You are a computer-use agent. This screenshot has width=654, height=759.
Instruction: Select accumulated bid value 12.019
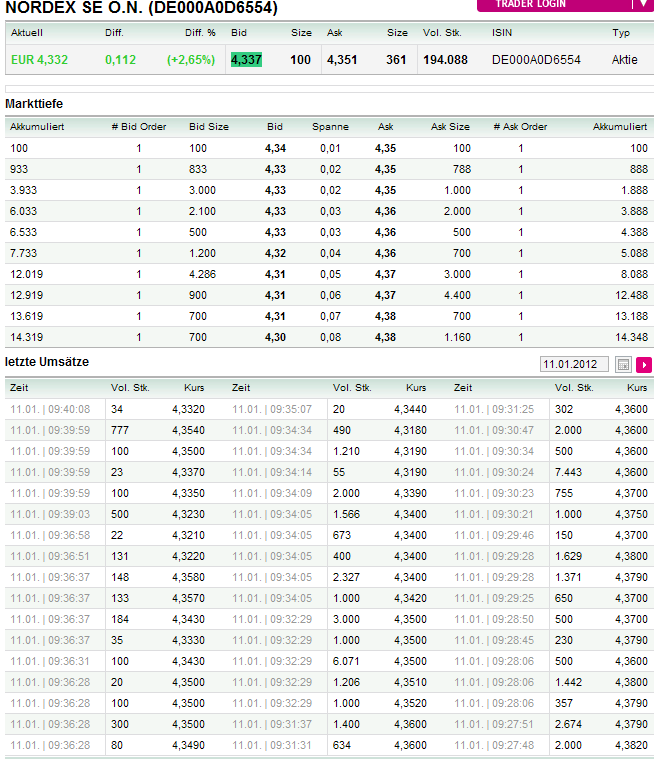click(27, 274)
